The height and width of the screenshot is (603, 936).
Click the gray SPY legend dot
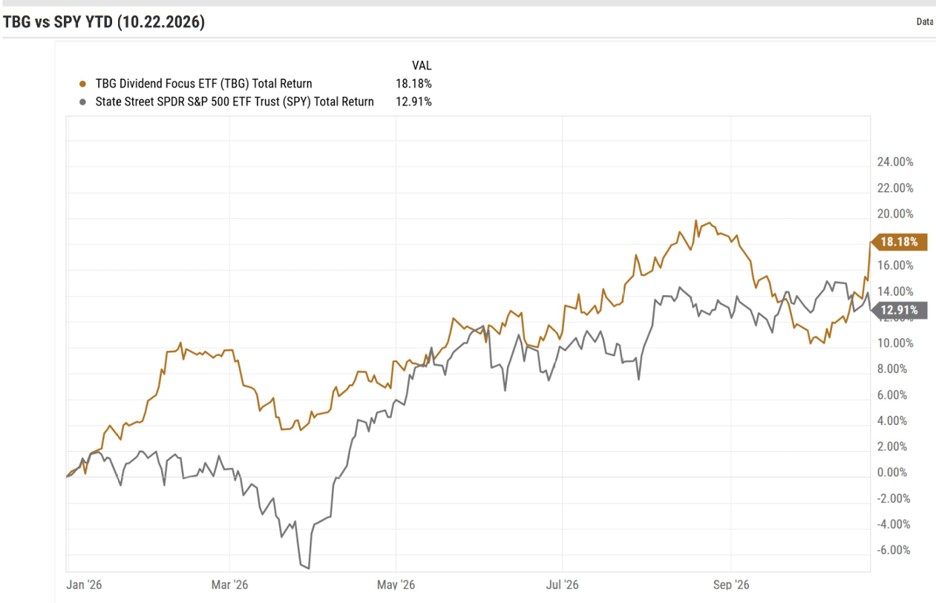pyautogui.click(x=82, y=102)
